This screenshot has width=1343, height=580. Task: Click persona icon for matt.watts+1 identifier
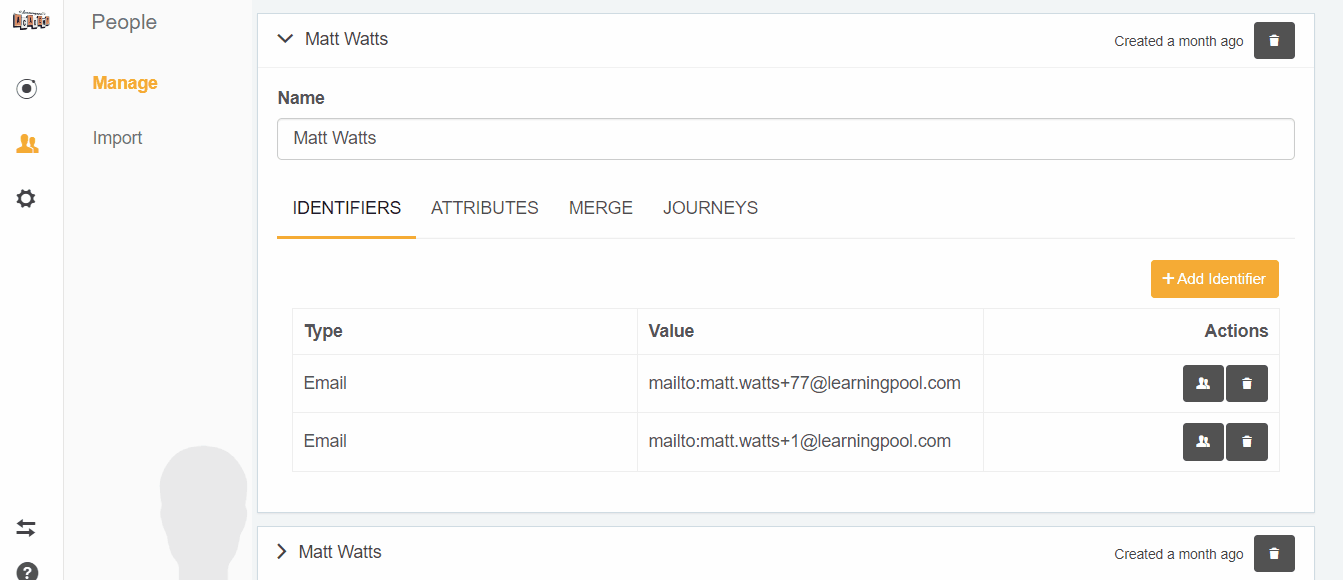tap(1203, 442)
